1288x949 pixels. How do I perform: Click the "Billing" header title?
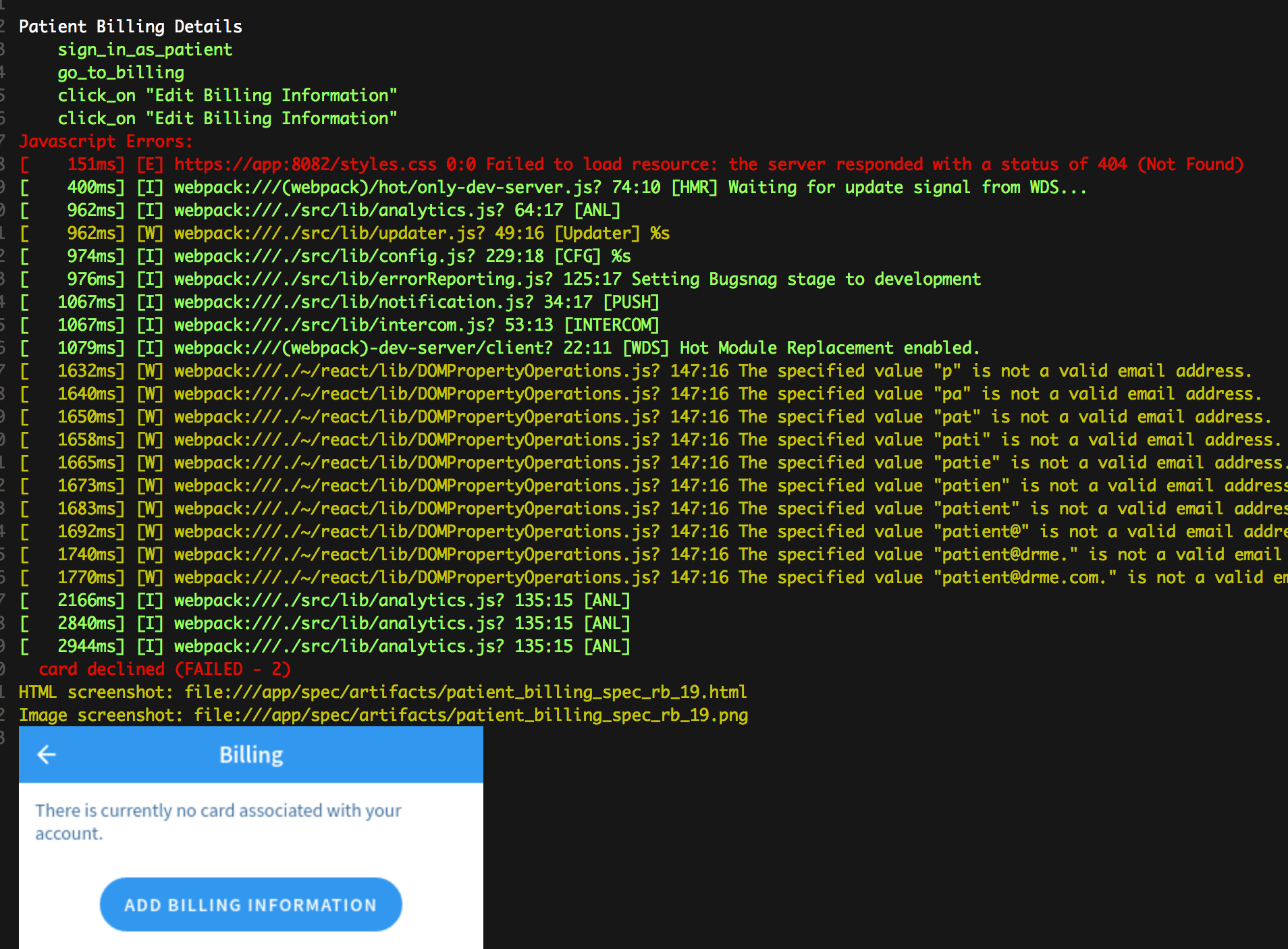(x=251, y=755)
